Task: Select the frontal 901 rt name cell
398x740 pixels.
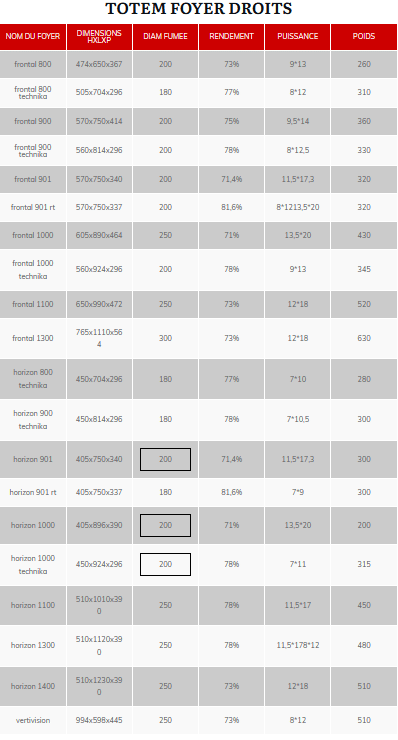Action: coord(33,207)
